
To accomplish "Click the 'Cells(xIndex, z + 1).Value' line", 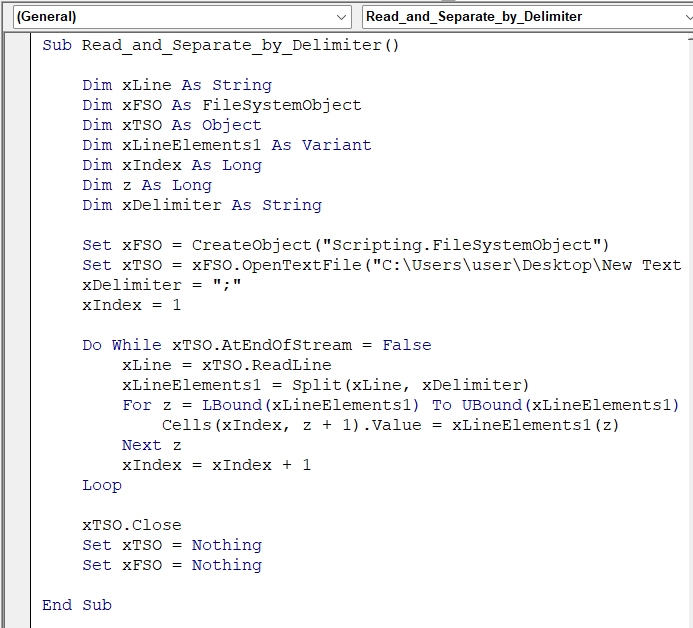I will (391, 425).
